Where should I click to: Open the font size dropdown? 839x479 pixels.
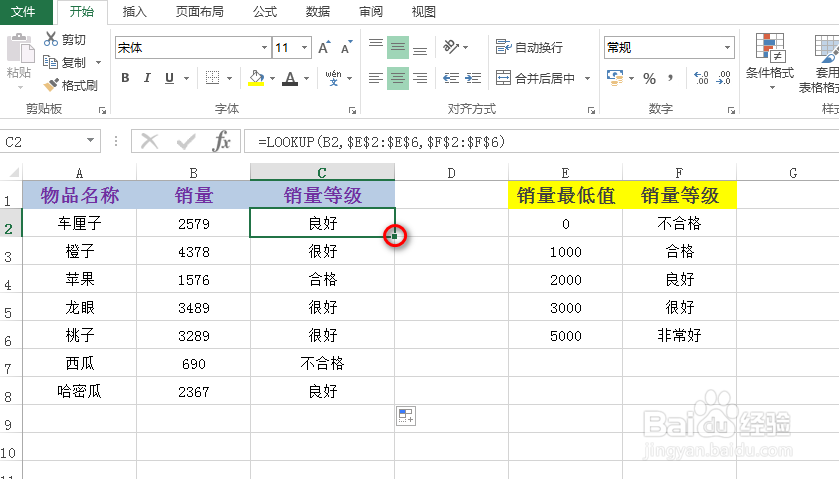[304, 48]
